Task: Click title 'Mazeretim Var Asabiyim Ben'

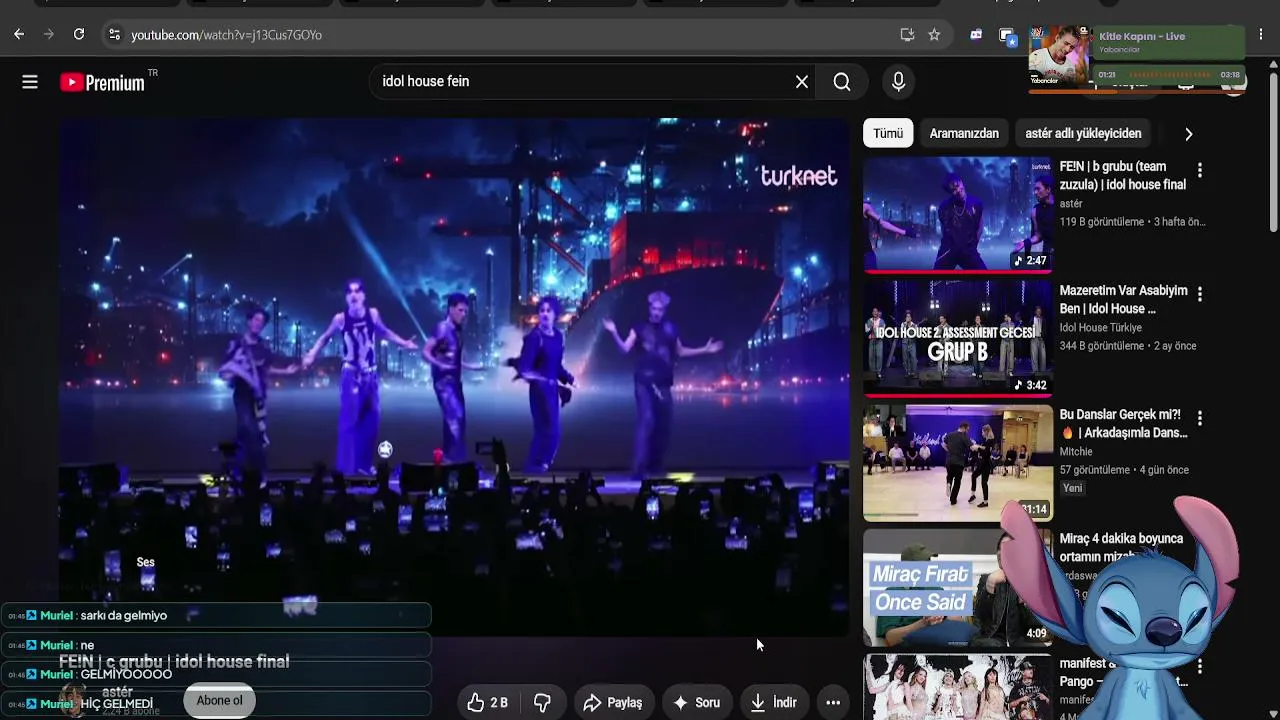Action: 1124,300
